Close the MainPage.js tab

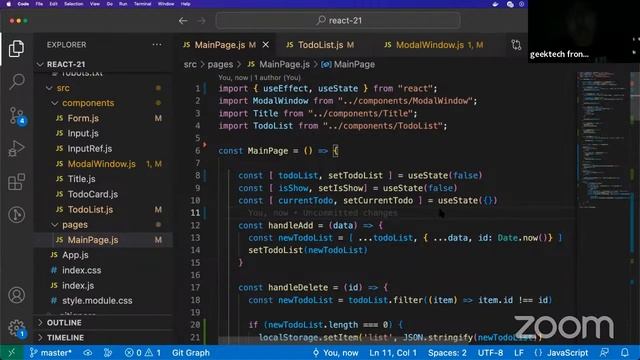[x=266, y=44]
